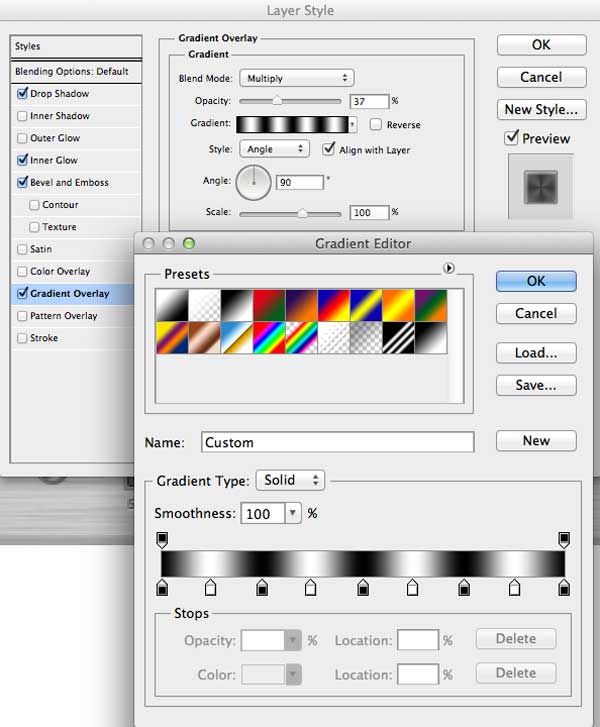Select the black-to-white Foreground to Background preset

pyautogui.click(x=172, y=306)
